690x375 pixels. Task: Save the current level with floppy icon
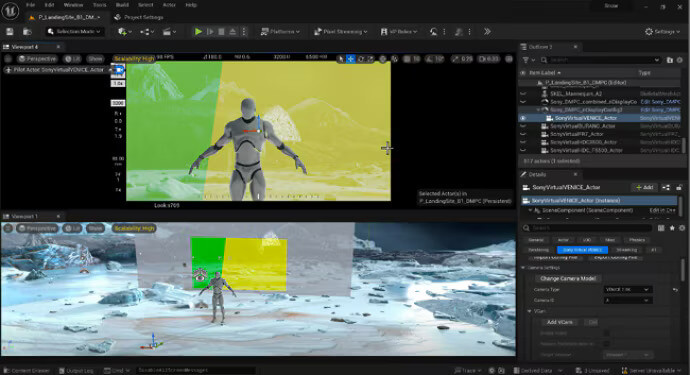[x=10, y=32]
